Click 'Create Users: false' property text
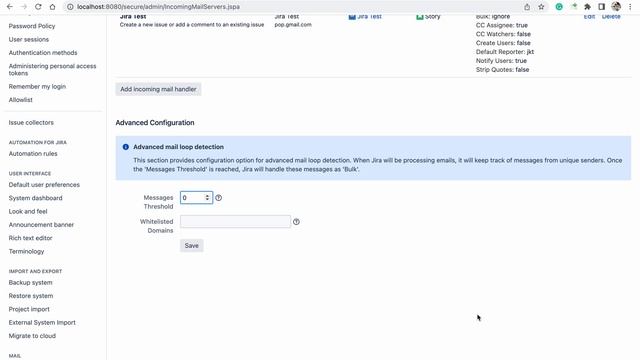 (x=503, y=43)
